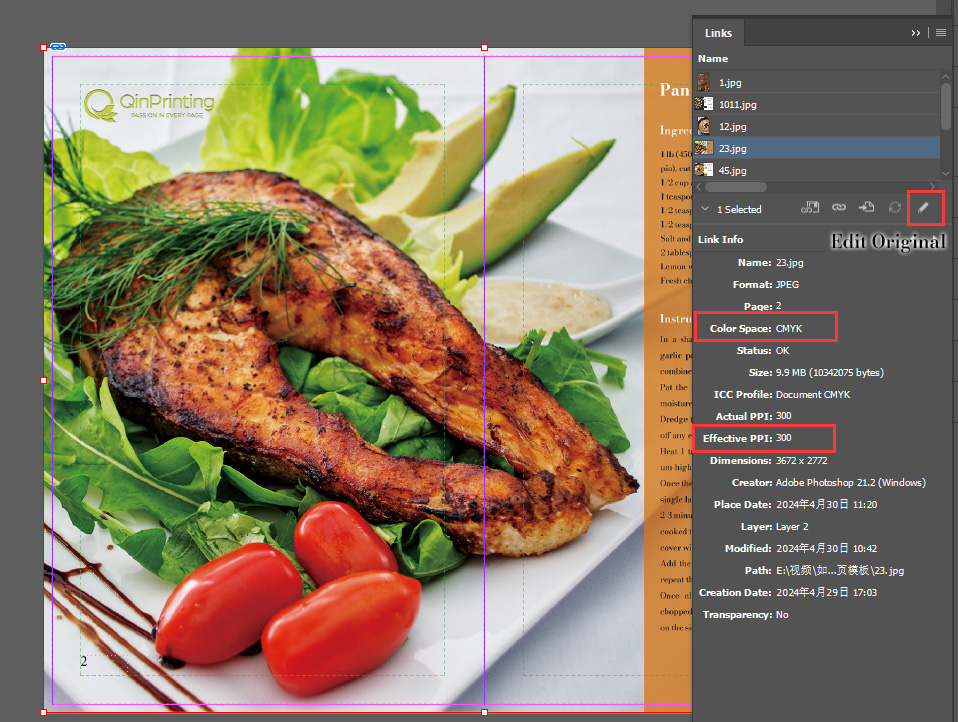This screenshot has width=958, height=722.
Task: Click the Transparency value 'No'
Action: pos(782,614)
